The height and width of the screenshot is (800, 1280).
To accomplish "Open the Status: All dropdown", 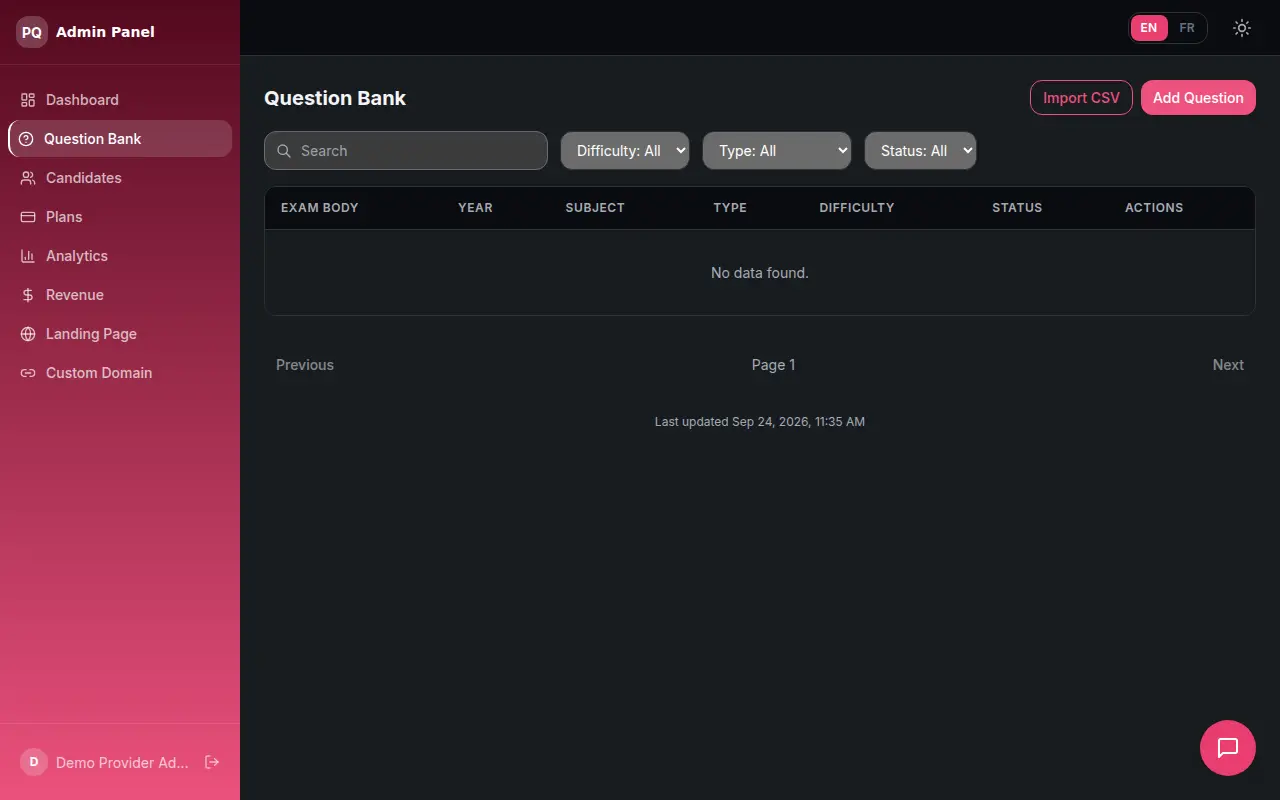I will tap(920, 151).
